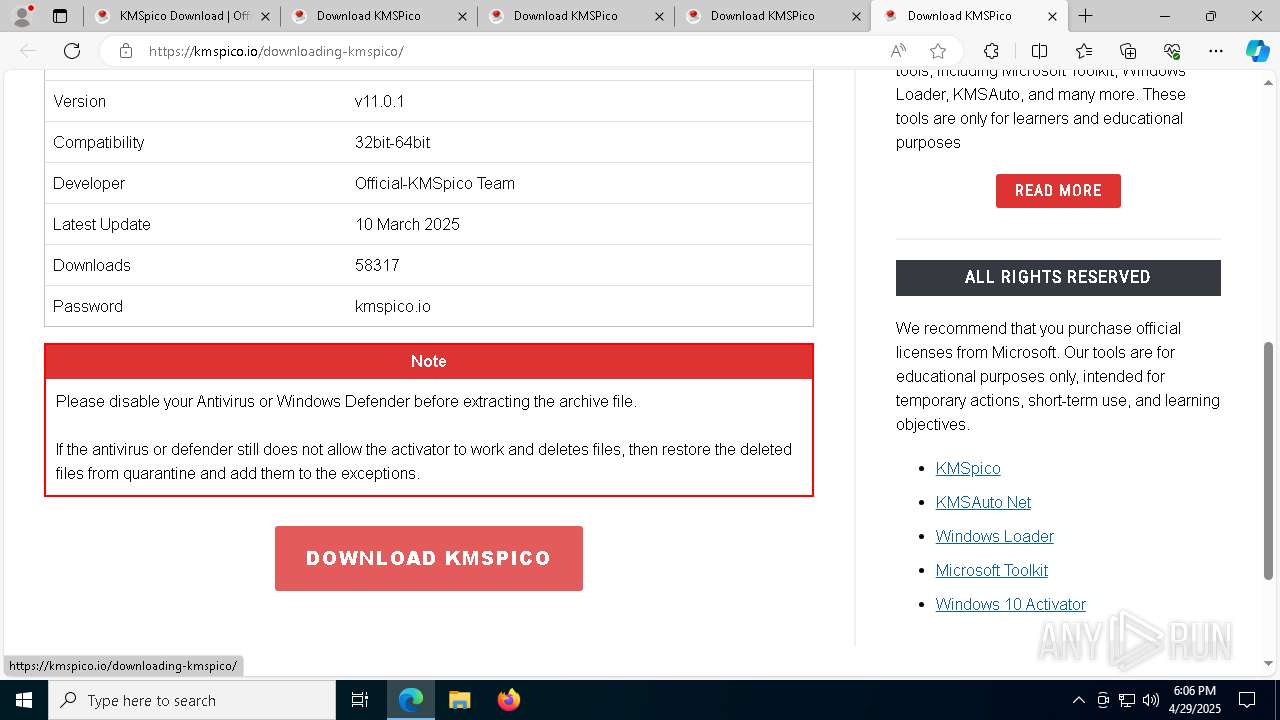The height and width of the screenshot is (720, 1280).
Task: Open the Favorites list icon
Action: pos(1084,51)
